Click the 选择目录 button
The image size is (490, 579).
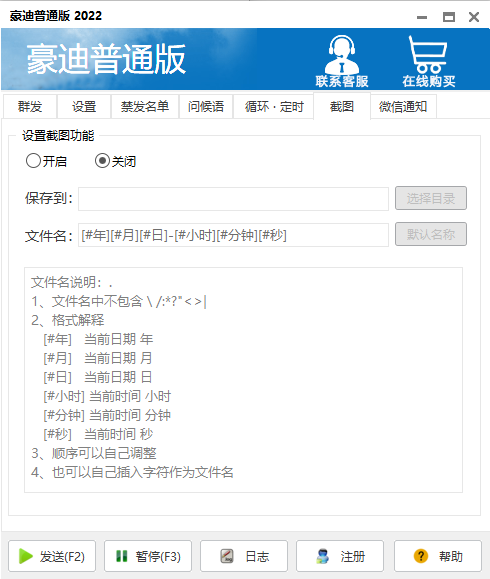click(x=431, y=199)
